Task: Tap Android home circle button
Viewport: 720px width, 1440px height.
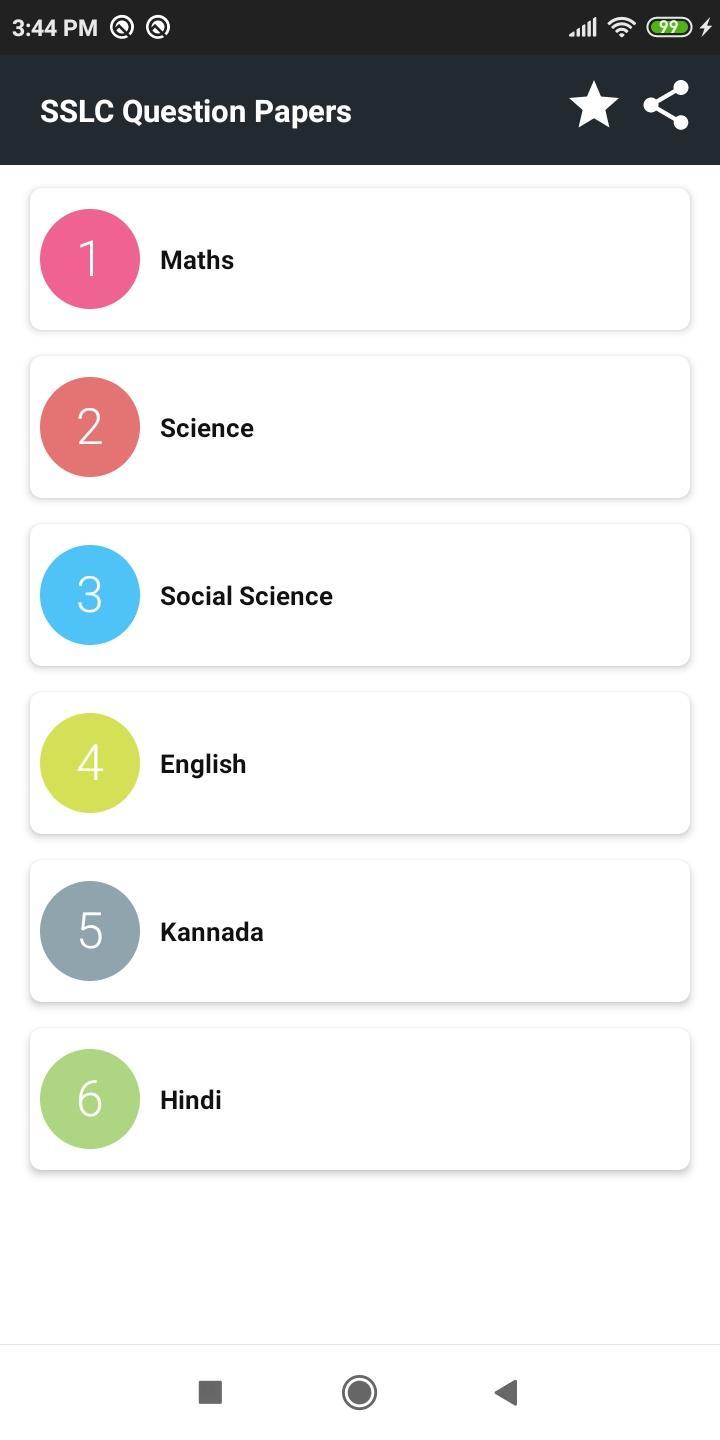Action: 359,1392
